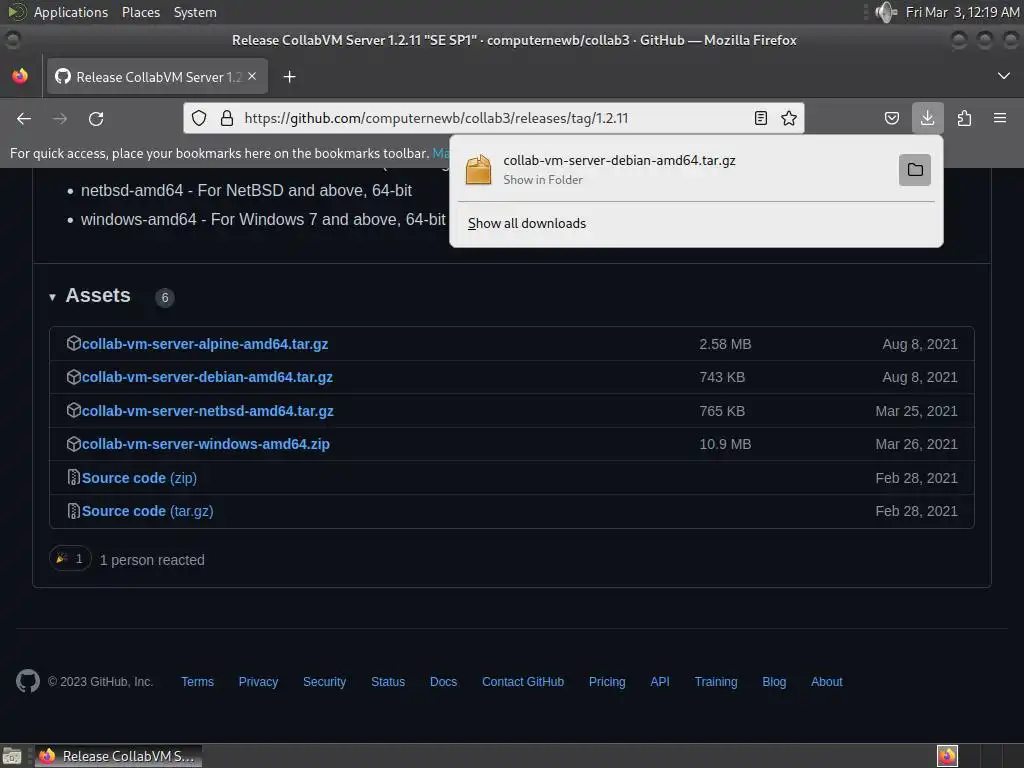Click the GitHub logo in footer
Screen dimensions: 1024x768
27,681
